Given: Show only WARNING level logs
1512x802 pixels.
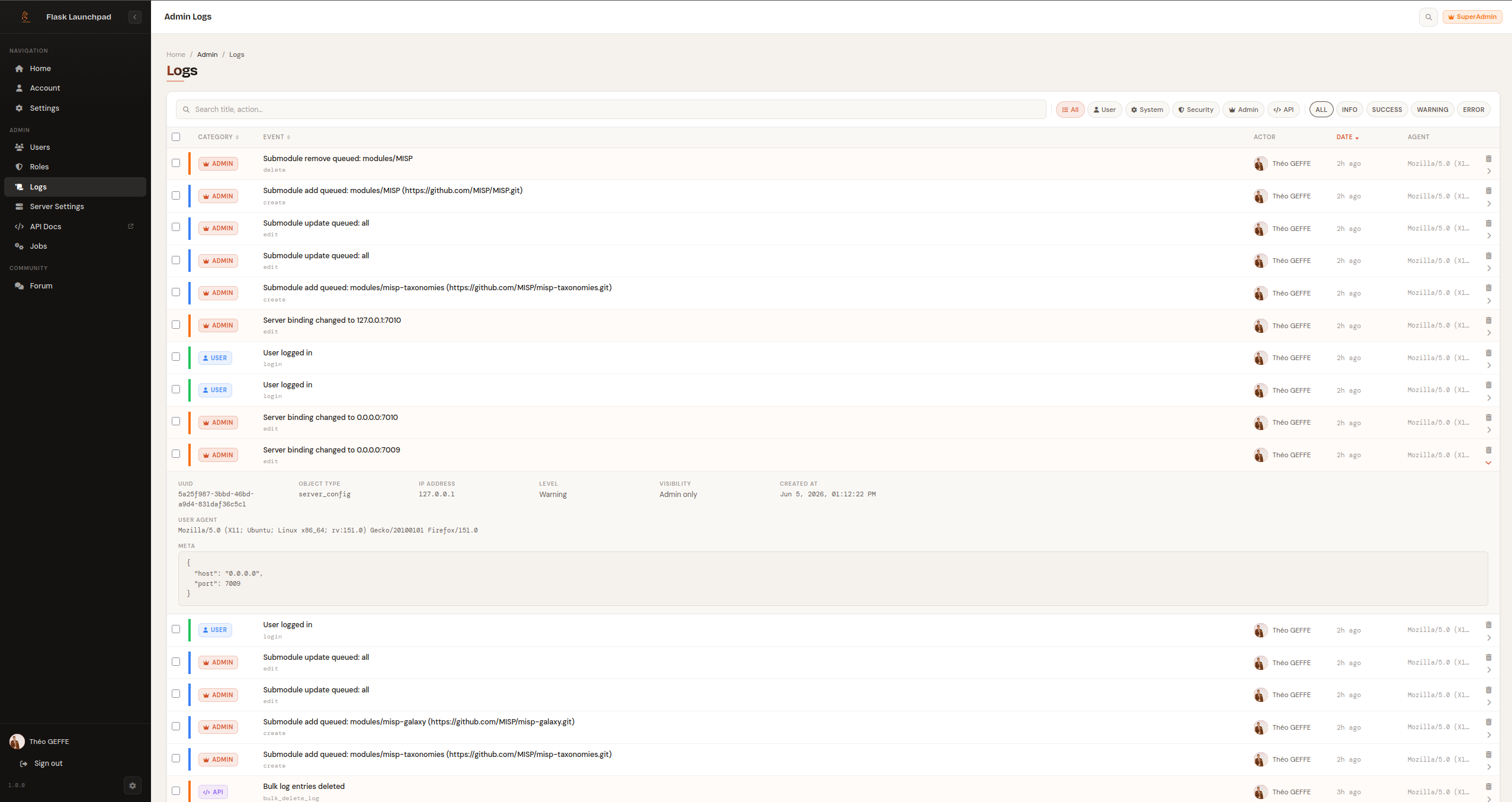Looking at the screenshot, I should [1432, 110].
